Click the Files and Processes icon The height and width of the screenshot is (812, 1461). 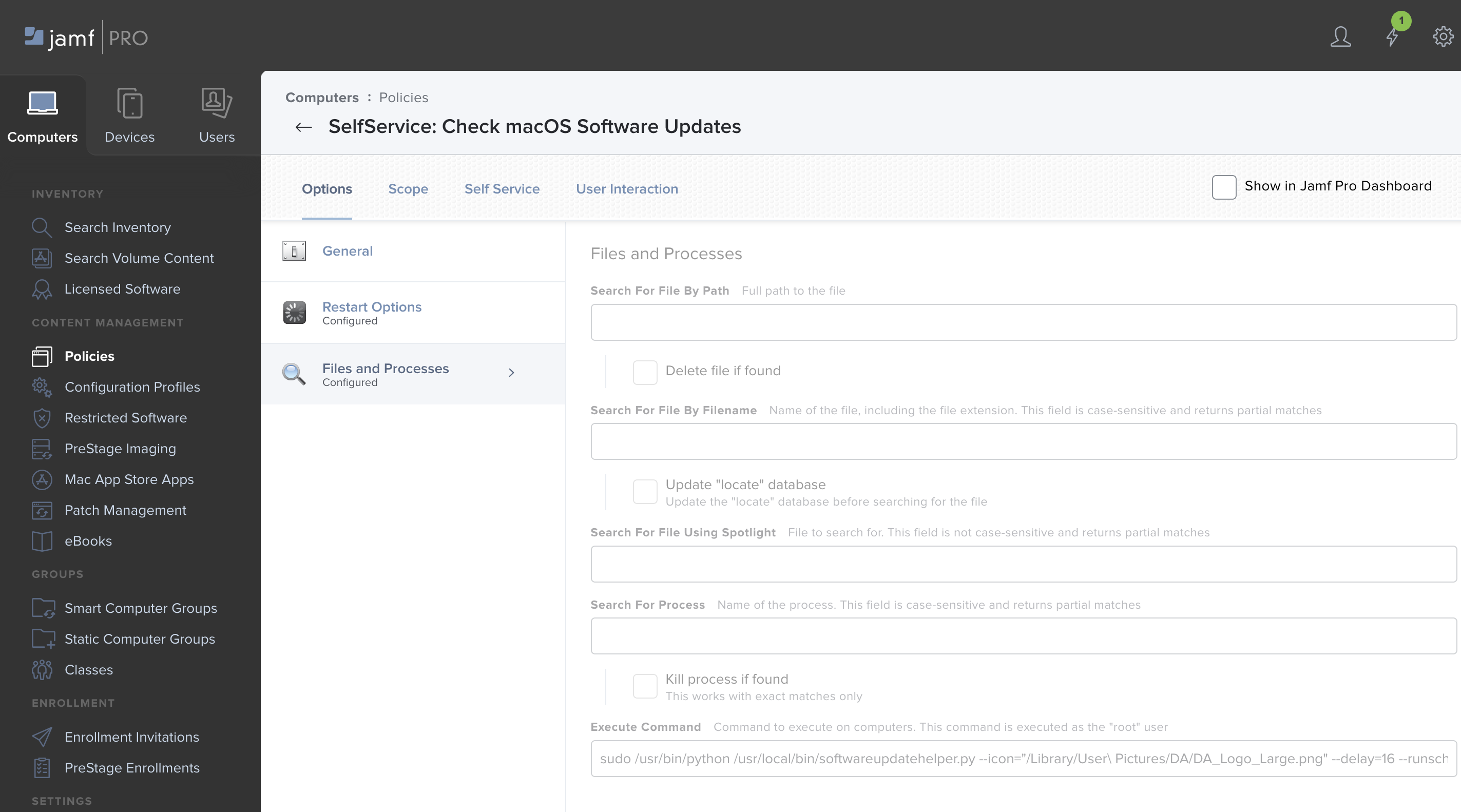tap(293, 372)
